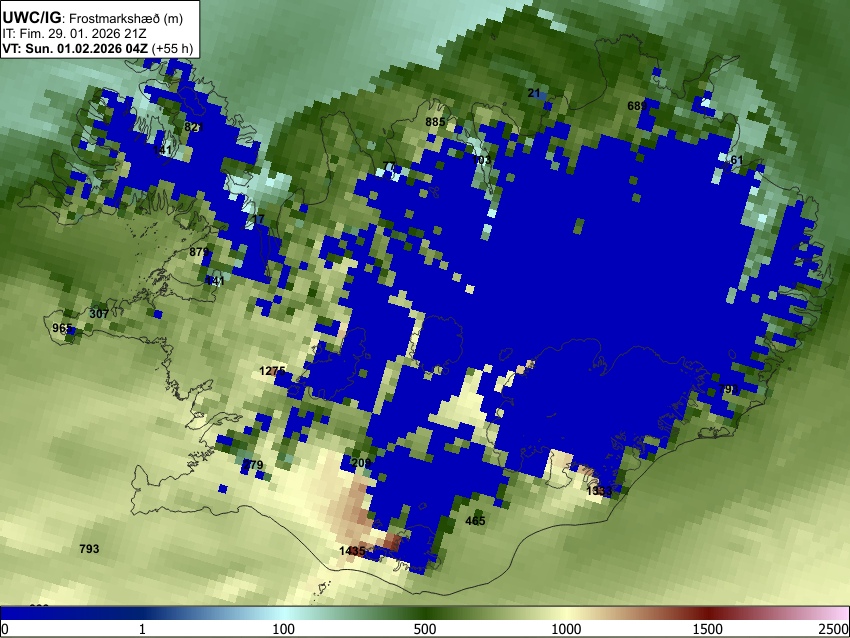The height and width of the screenshot is (638, 850).
Task: Click the 1 label on the color scale
Action: pyautogui.click(x=142, y=629)
